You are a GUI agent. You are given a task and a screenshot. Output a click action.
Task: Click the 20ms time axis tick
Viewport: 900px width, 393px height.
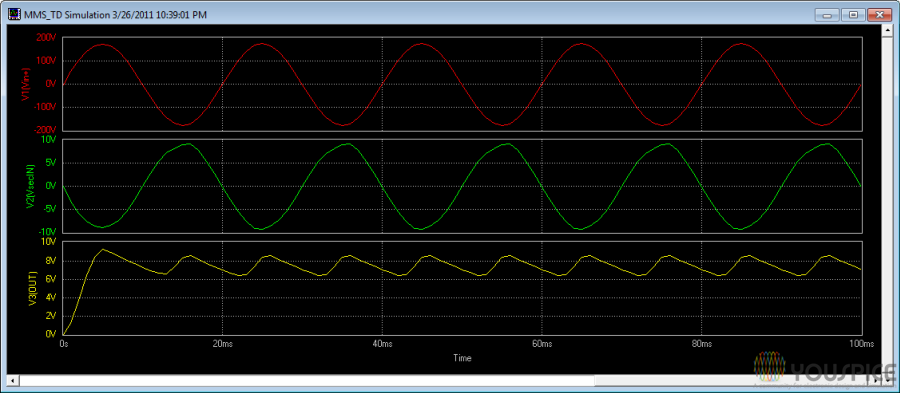pyautogui.click(x=223, y=344)
